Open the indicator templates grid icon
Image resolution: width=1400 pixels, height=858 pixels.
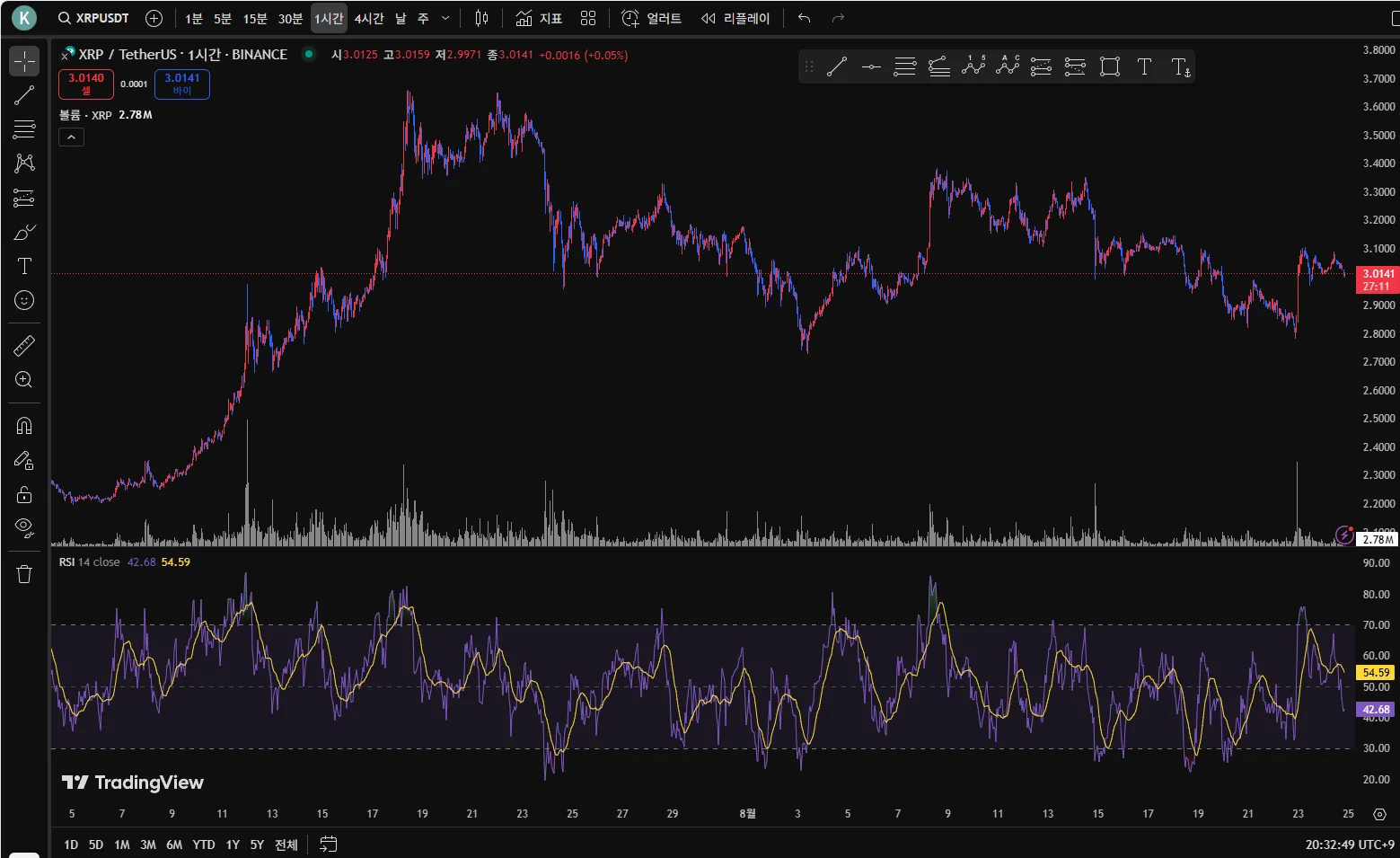click(x=588, y=18)
